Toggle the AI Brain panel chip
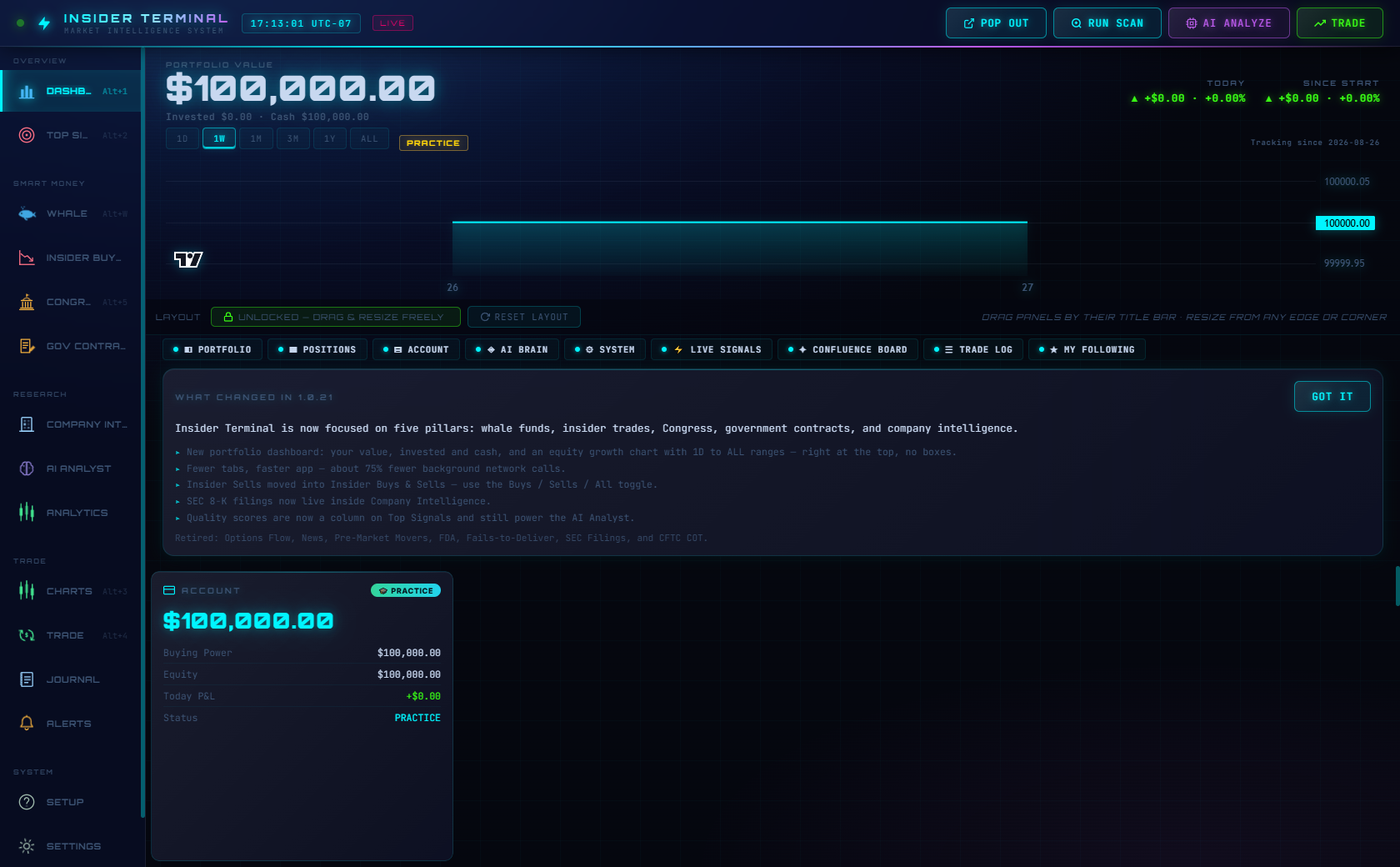The width and height of the screenshot is (1400, 867). click(512, 349)
